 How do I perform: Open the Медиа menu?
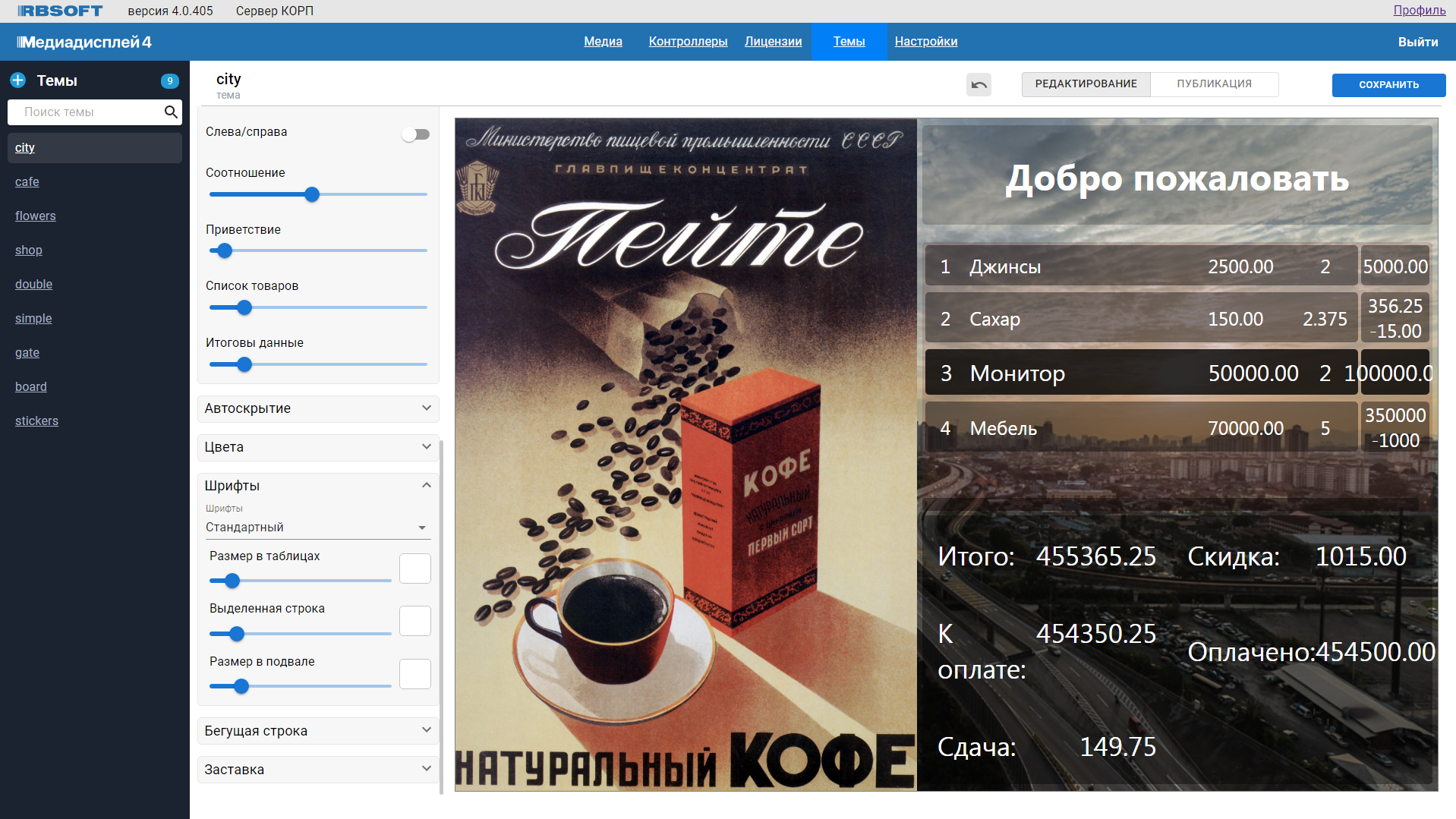click(x=603, y=42)
